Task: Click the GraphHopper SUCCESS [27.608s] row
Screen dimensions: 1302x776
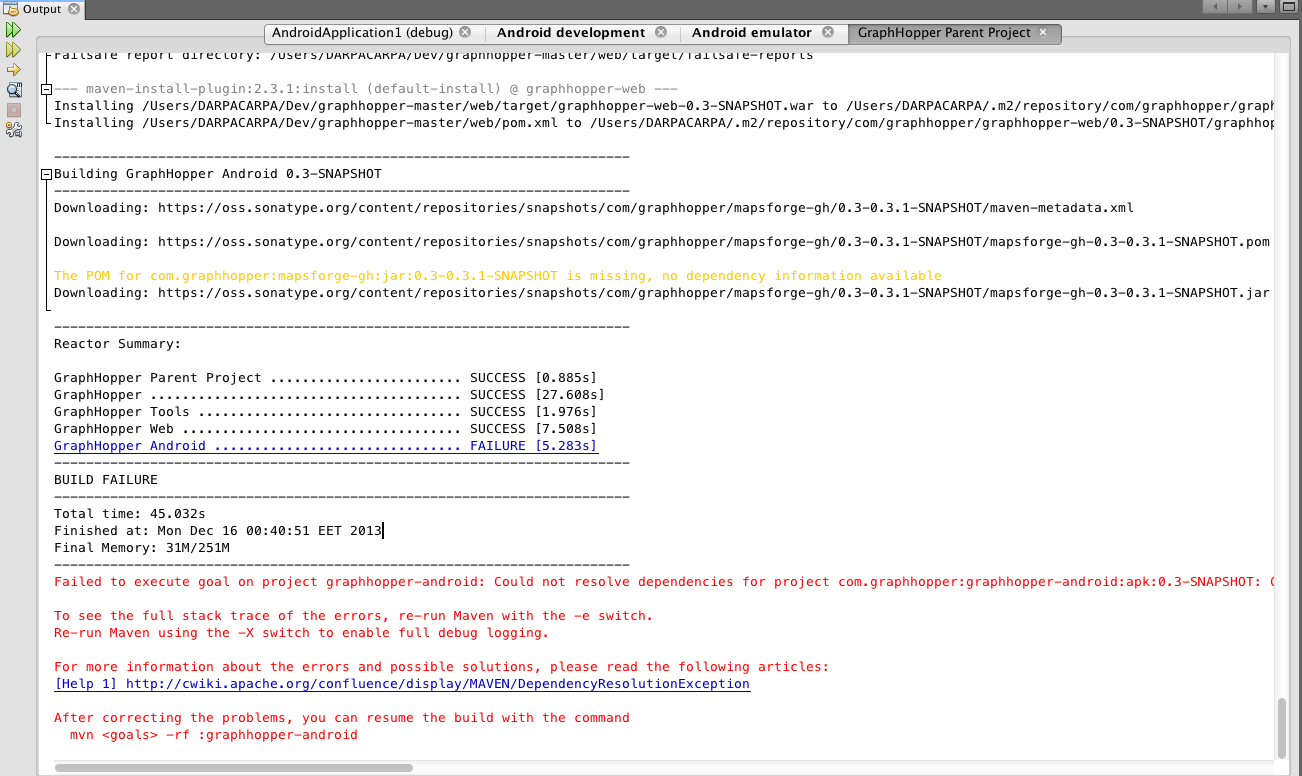Action: [330, 395]
